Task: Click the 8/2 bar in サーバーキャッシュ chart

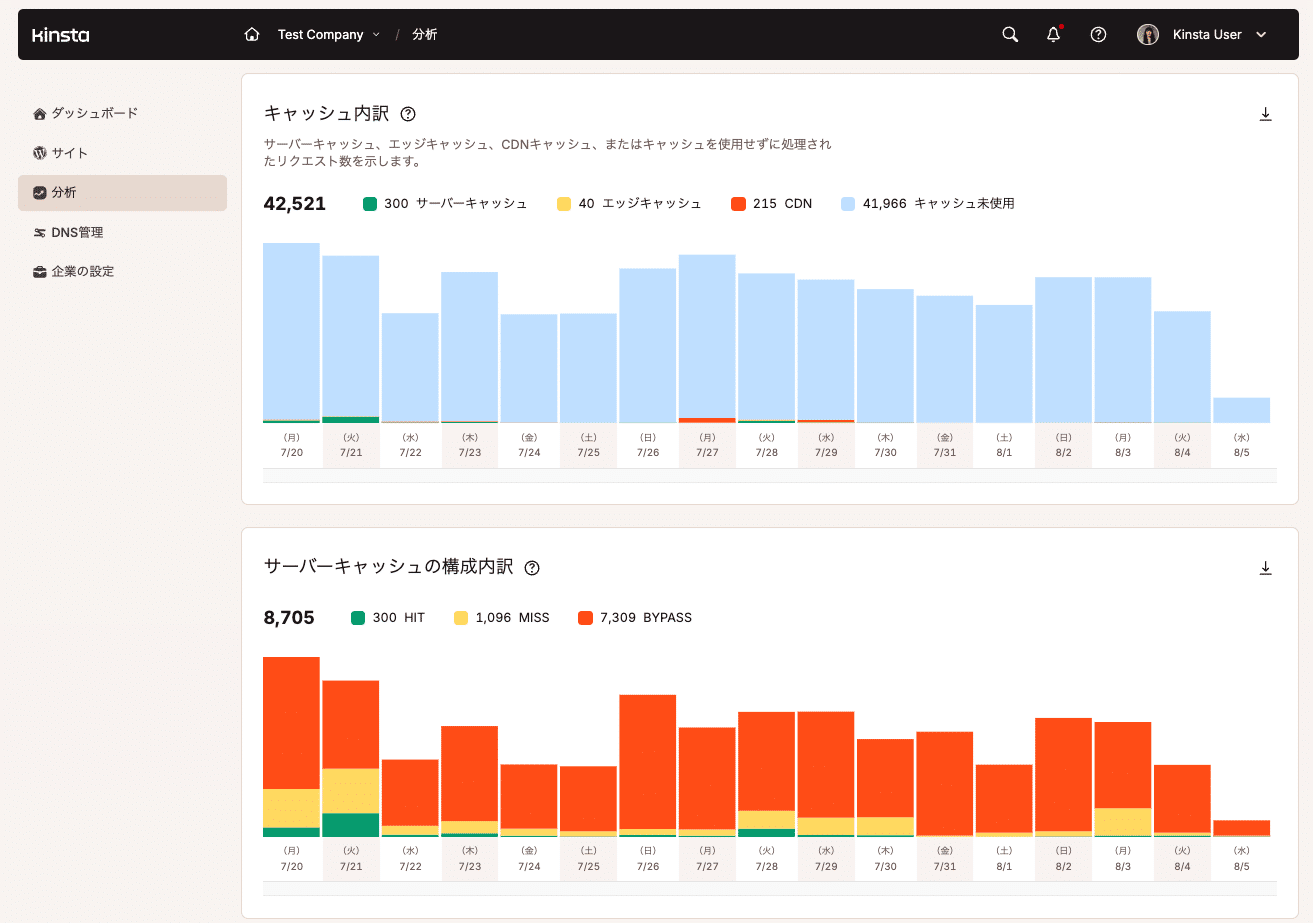Action: pos(1063,777)
